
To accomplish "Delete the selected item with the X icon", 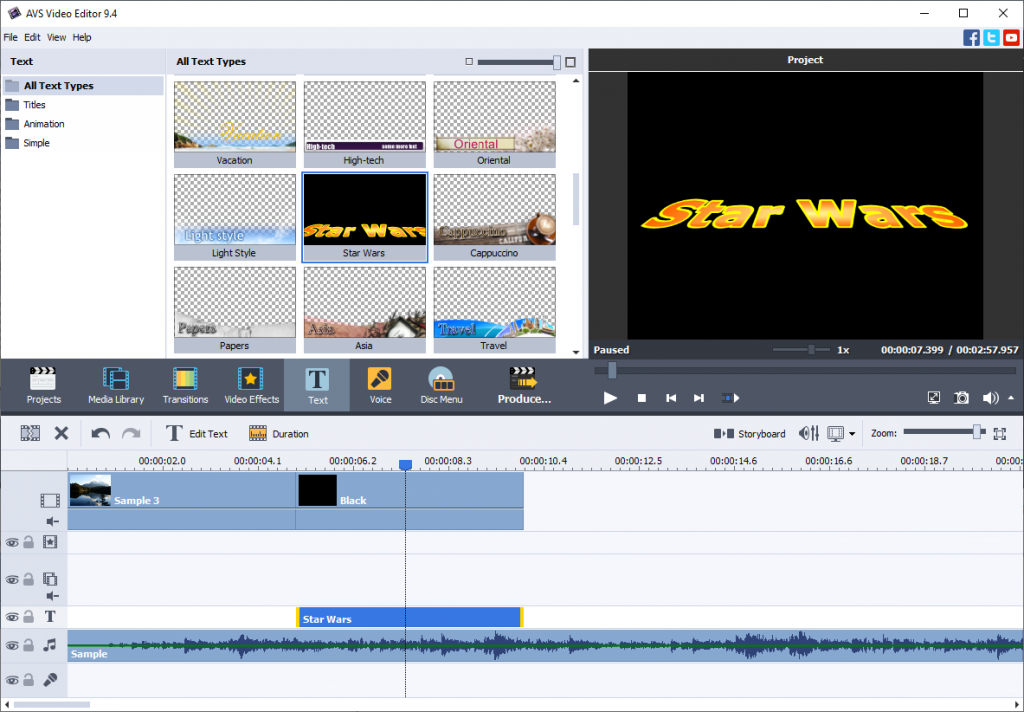I will 61,434.
